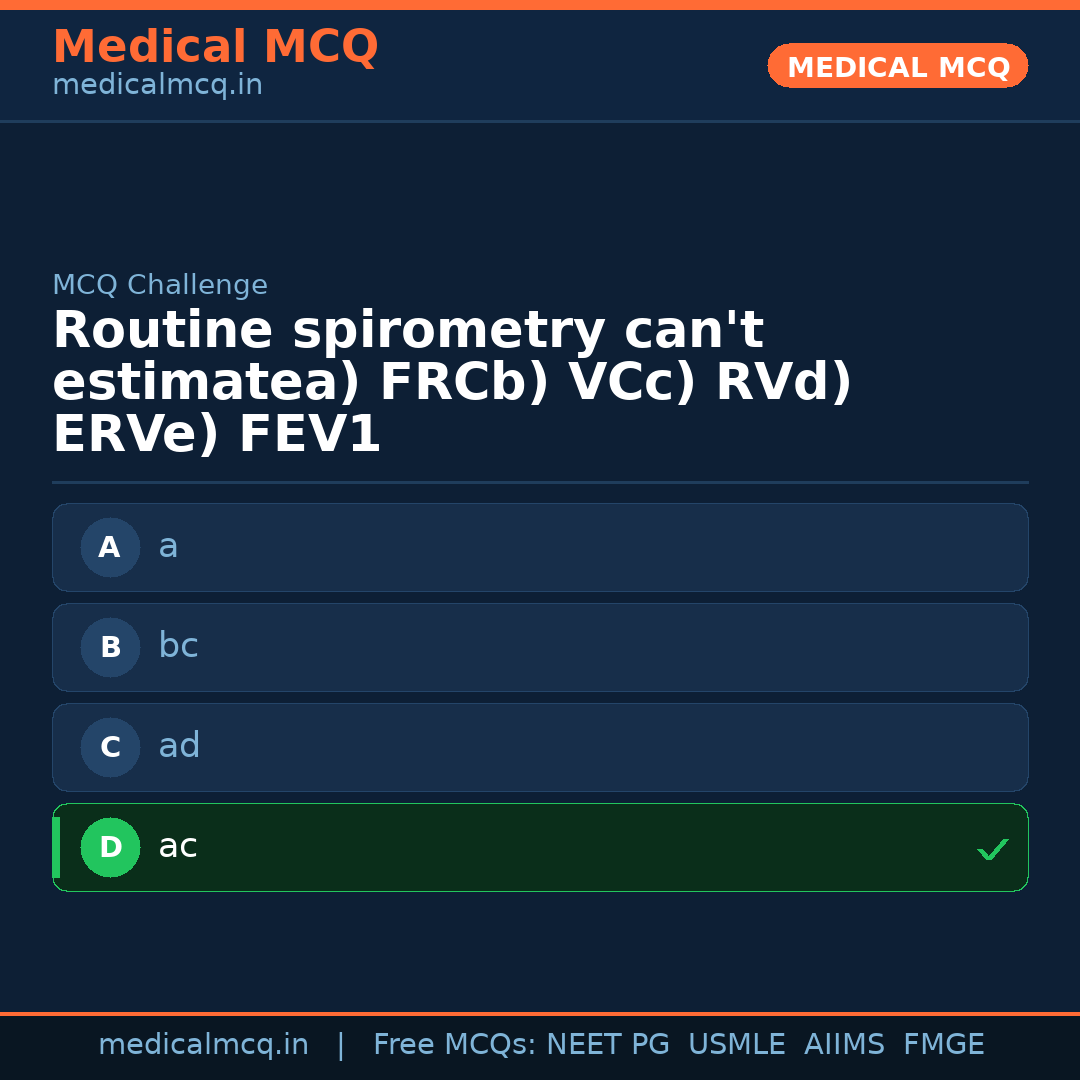Click 'USMLE' in the footer
Screen dimensions: 1080x1080
tap(737, 1044)
